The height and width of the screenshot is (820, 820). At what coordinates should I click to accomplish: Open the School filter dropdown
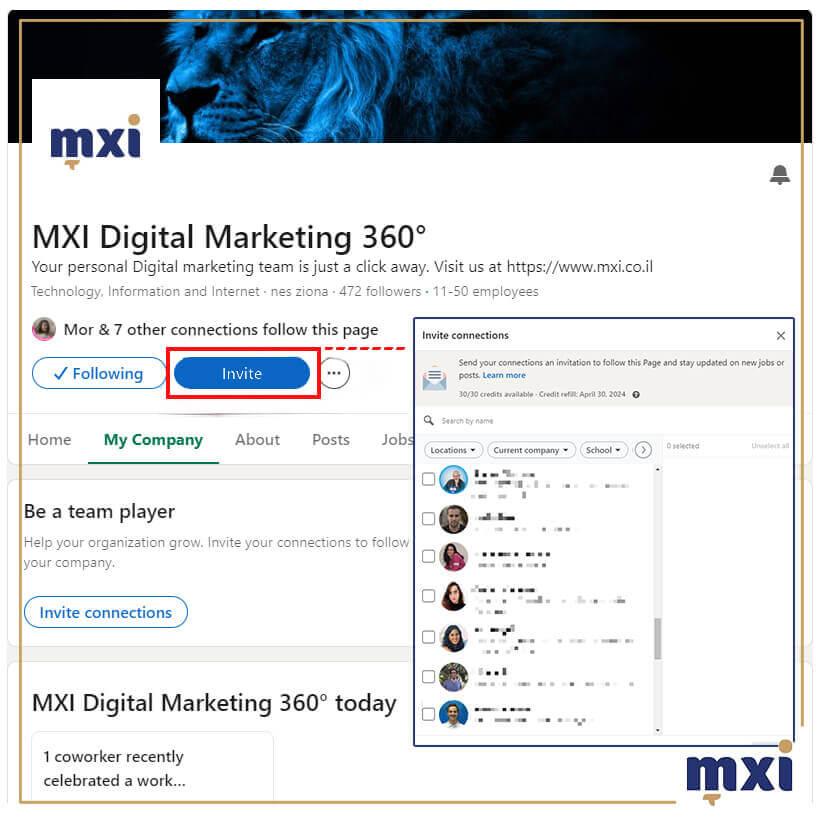point(603,450)
